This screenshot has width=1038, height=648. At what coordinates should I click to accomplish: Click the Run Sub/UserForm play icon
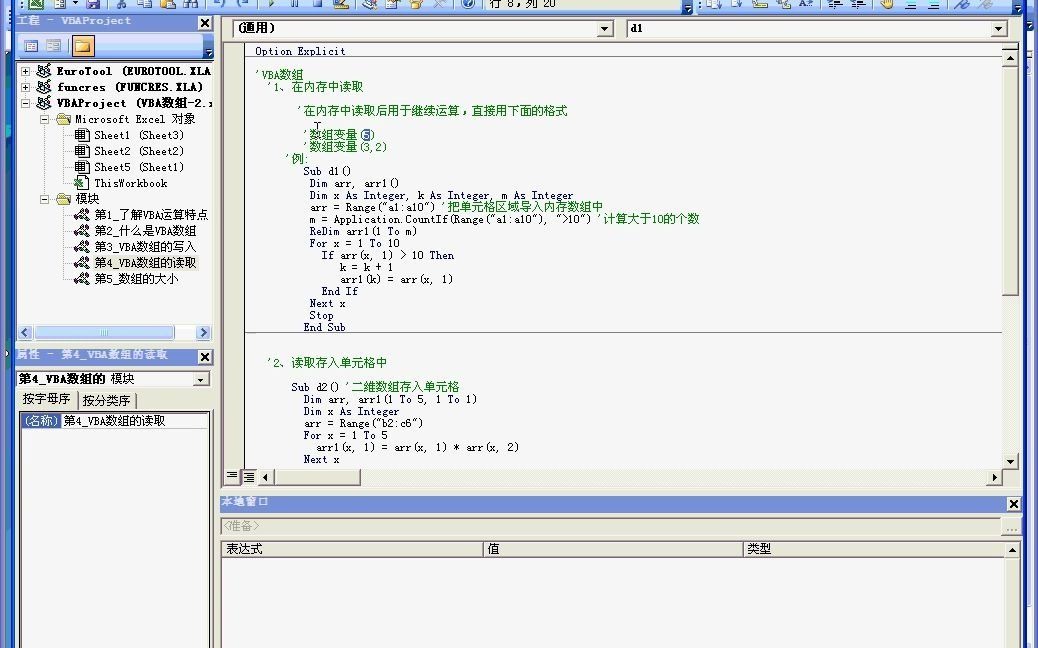tap(270, 6)
